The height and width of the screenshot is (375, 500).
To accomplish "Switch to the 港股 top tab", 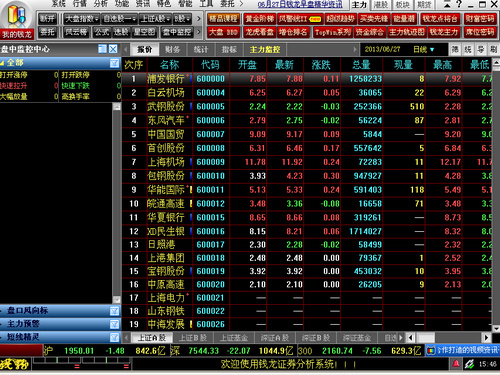I will tap(381, 5).
